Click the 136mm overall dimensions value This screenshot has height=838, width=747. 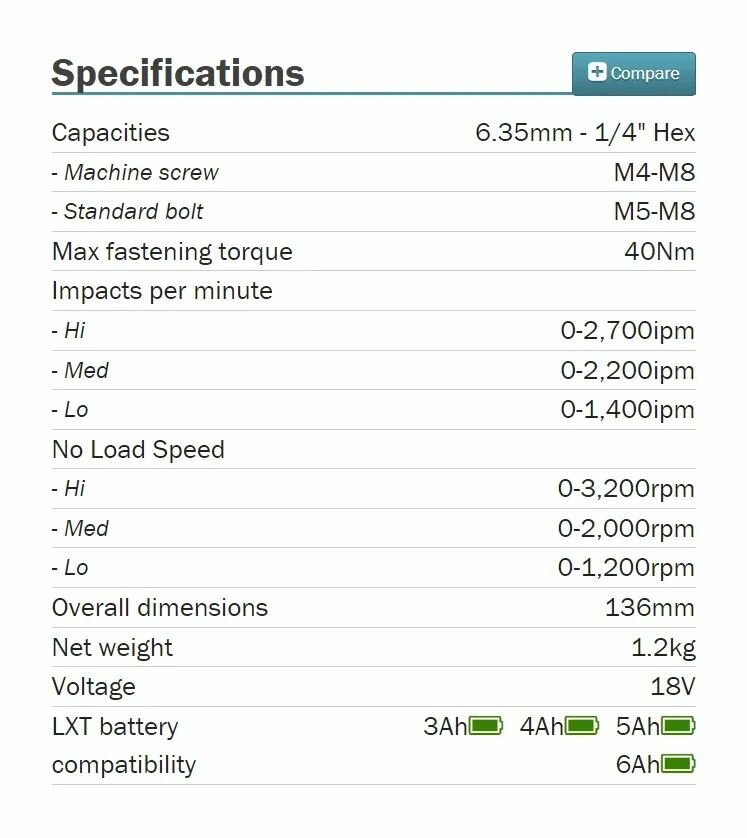[650, 608]
